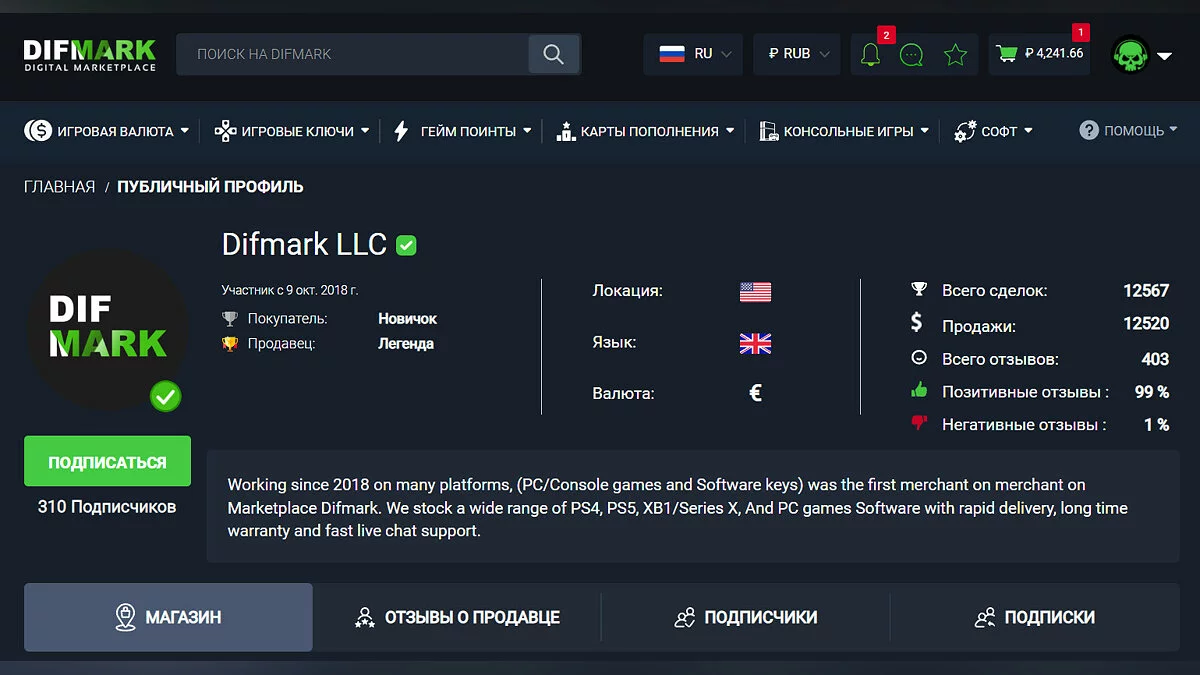Go to Главная breadcrumb link
The image size is (1200, 675).
[60, 187]
